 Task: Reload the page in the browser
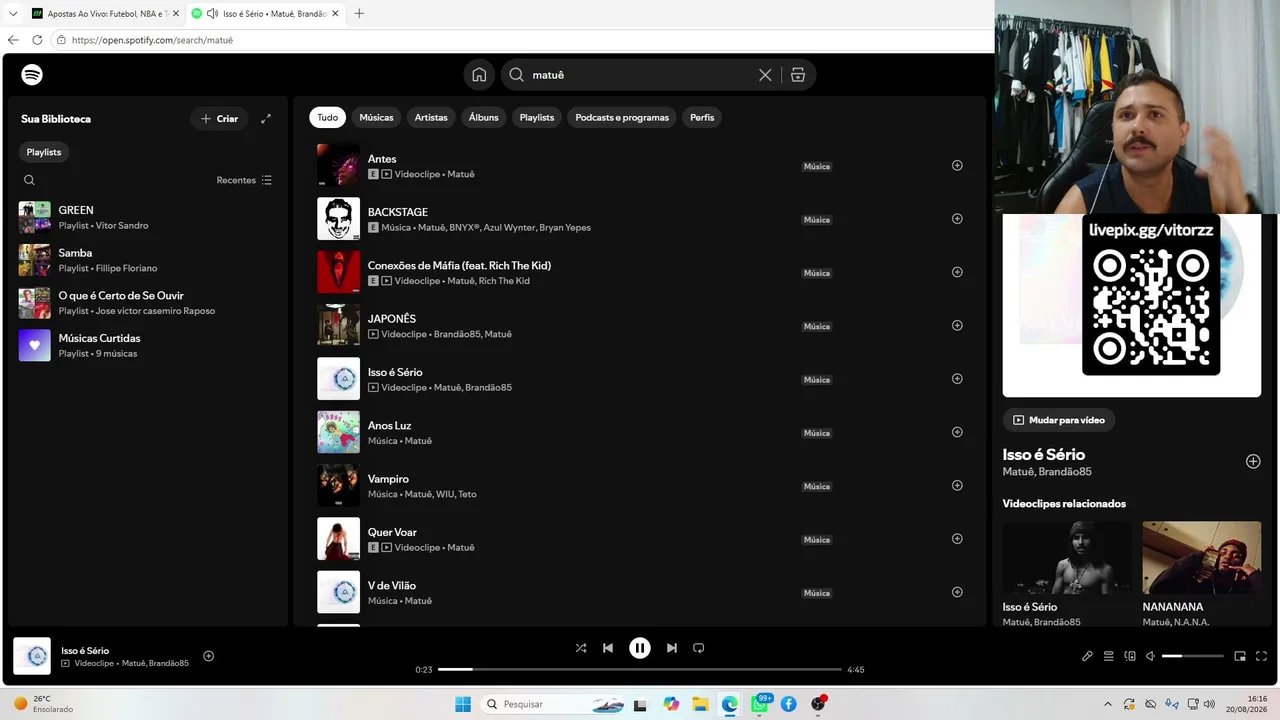coord(37,40)
